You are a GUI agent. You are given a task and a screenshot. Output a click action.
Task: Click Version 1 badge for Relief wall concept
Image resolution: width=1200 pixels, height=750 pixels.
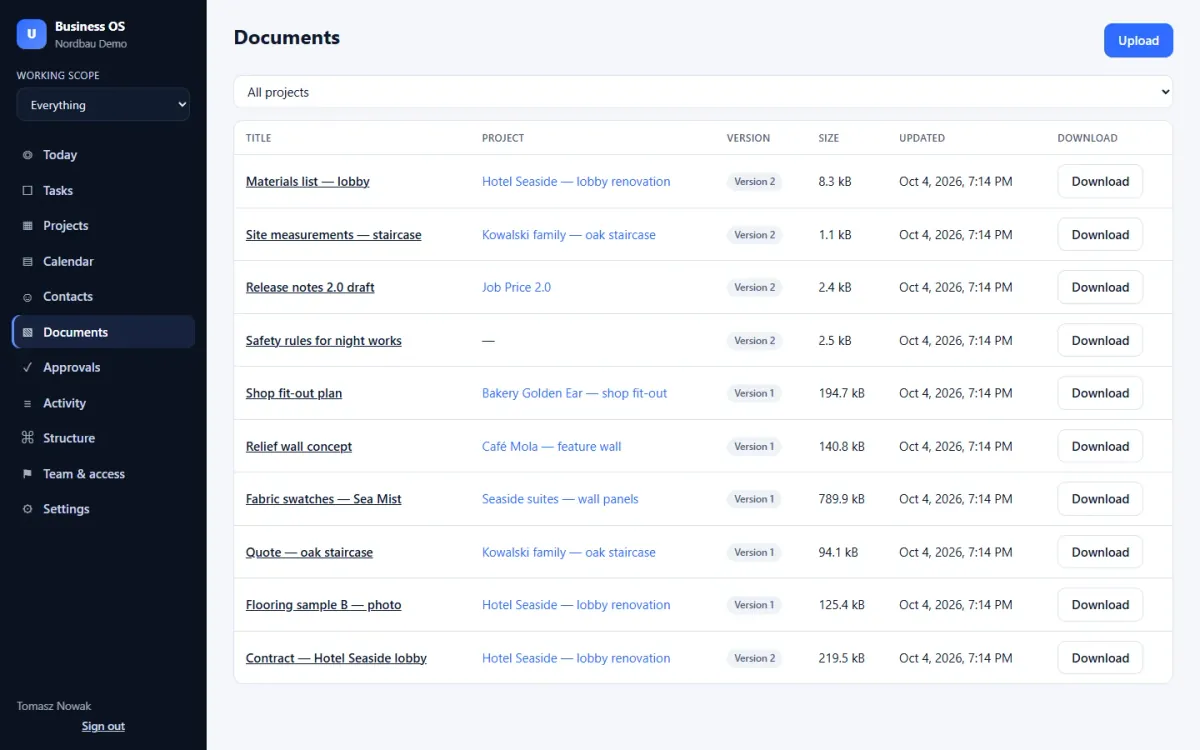point(754,446)
